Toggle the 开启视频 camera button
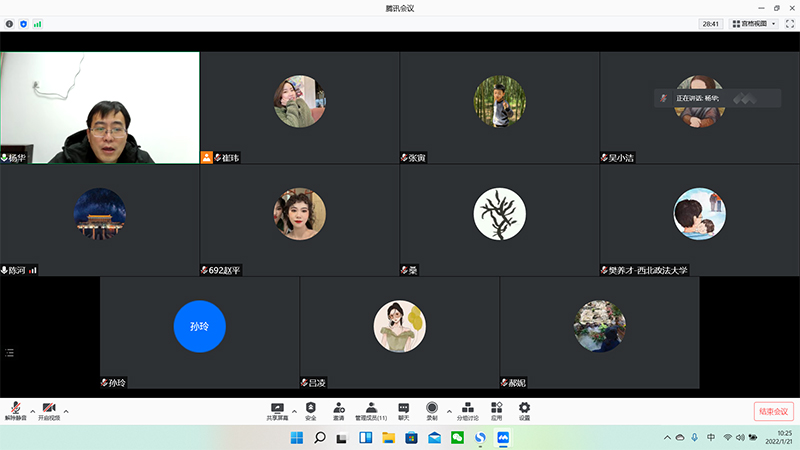Screen dimensions: 800x450 tap(49, 408)
